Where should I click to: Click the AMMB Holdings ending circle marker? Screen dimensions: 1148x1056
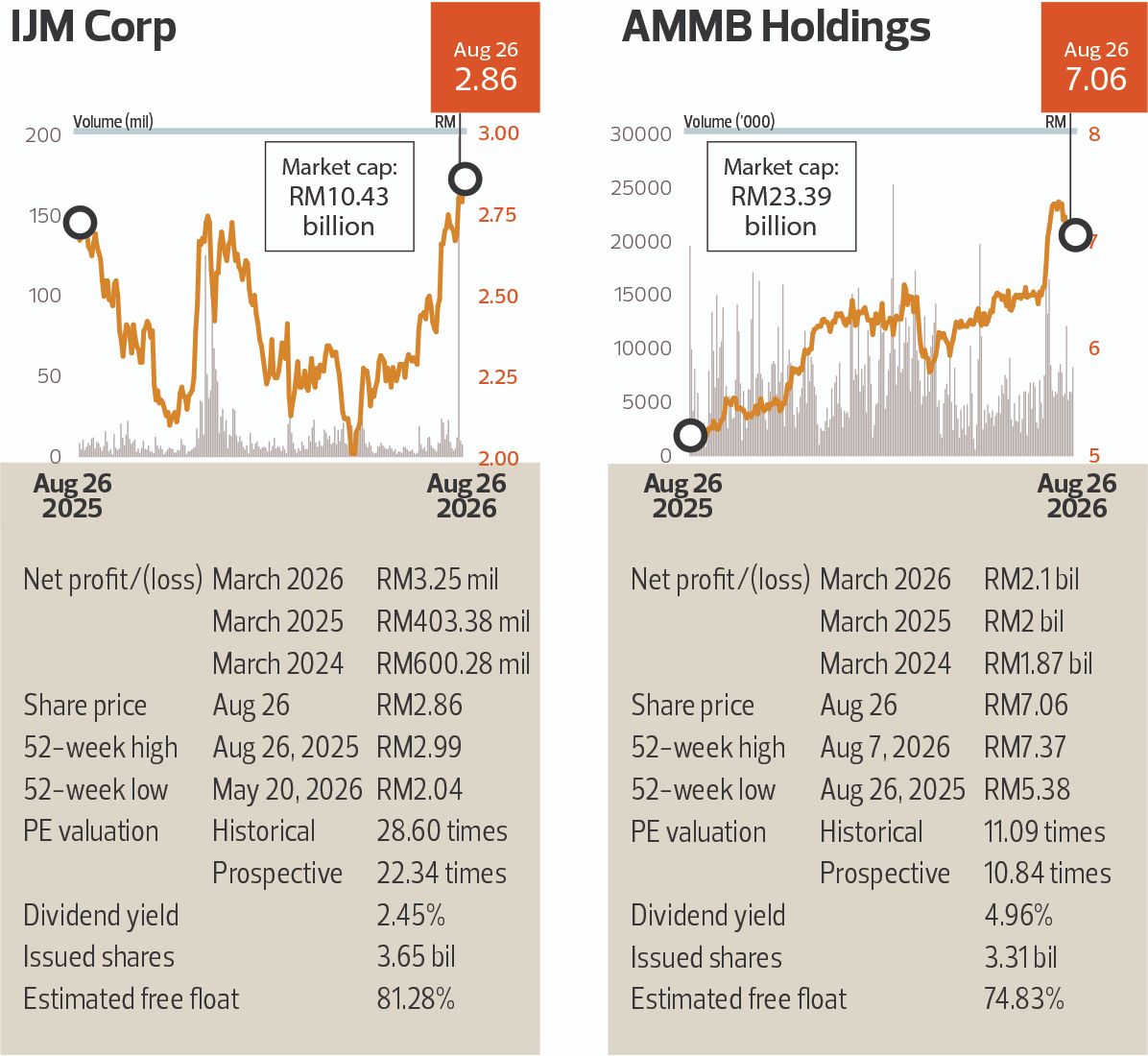tap(1075, 235)
